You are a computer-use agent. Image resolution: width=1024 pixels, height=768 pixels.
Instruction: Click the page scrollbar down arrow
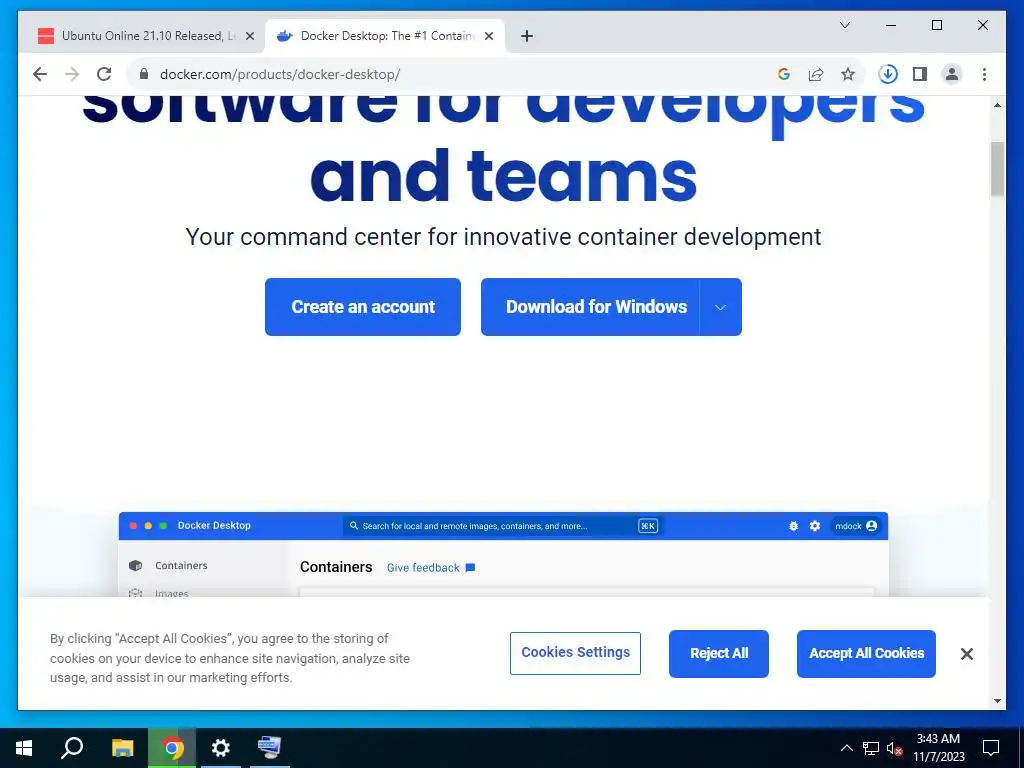click(x=997, y=701)
